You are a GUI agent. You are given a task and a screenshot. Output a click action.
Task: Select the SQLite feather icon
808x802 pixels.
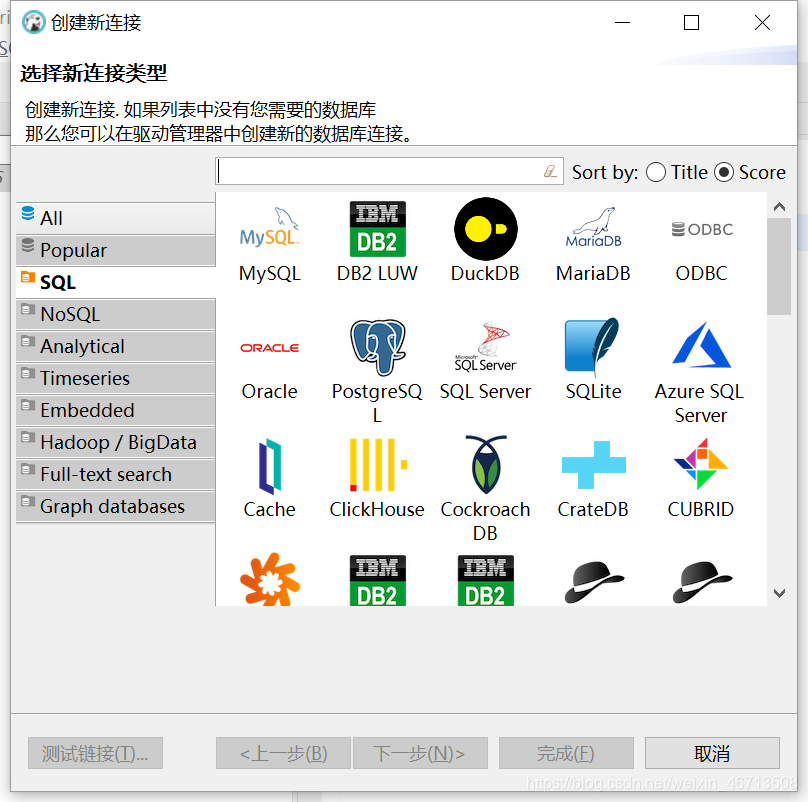coord(594,347)
